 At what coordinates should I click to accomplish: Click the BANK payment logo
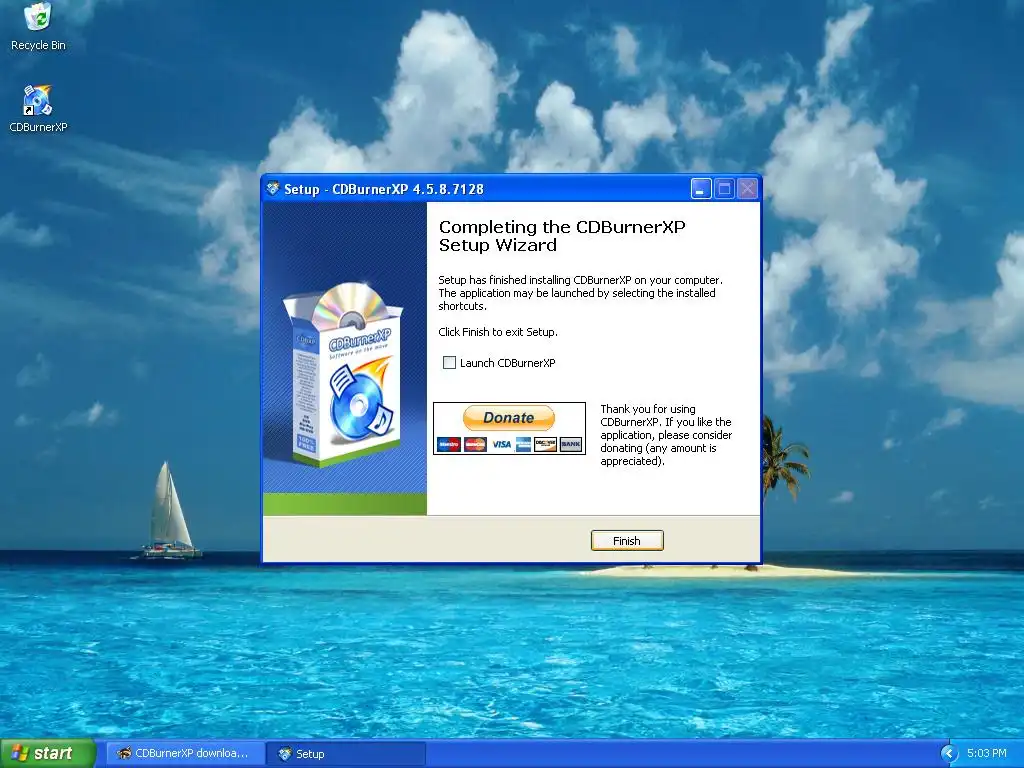click(571, 445)
